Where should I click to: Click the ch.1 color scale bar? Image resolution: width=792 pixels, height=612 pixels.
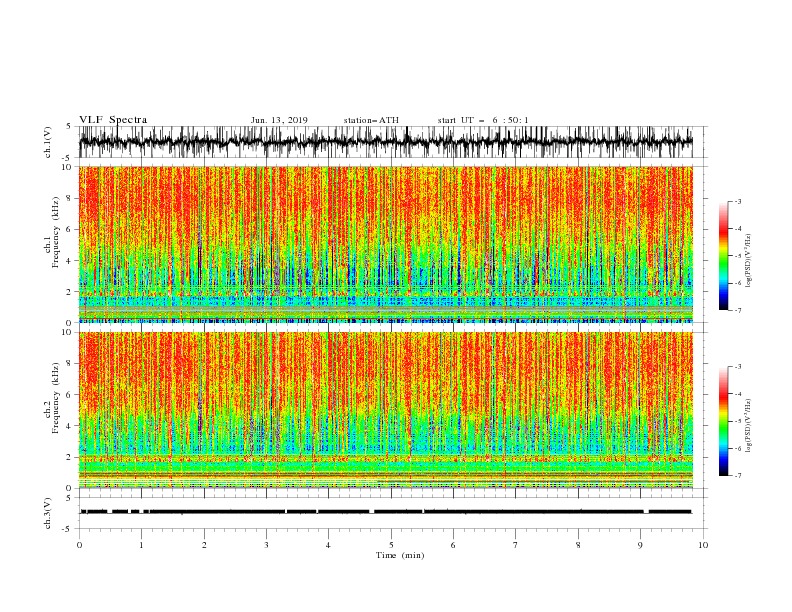click(x=723, y=256)
